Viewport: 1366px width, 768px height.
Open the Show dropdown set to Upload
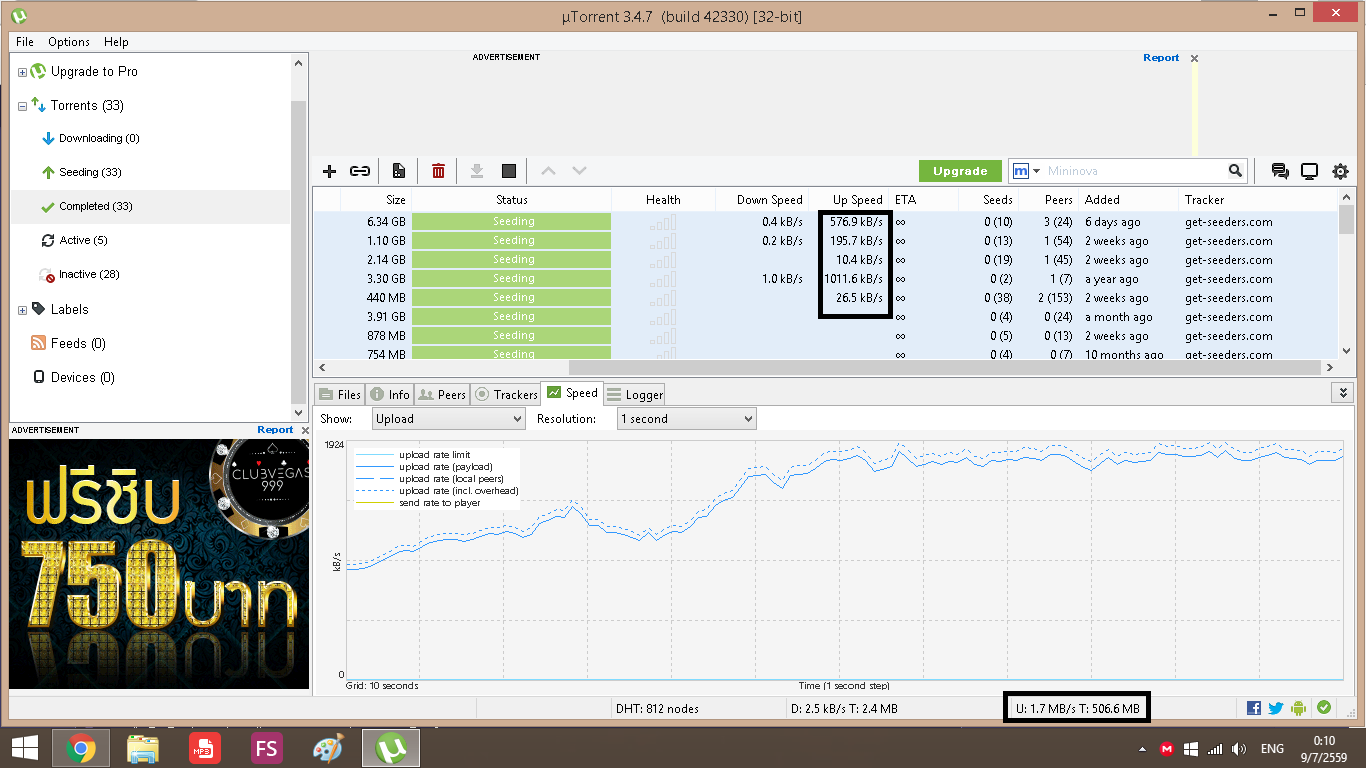pos(448,419)
